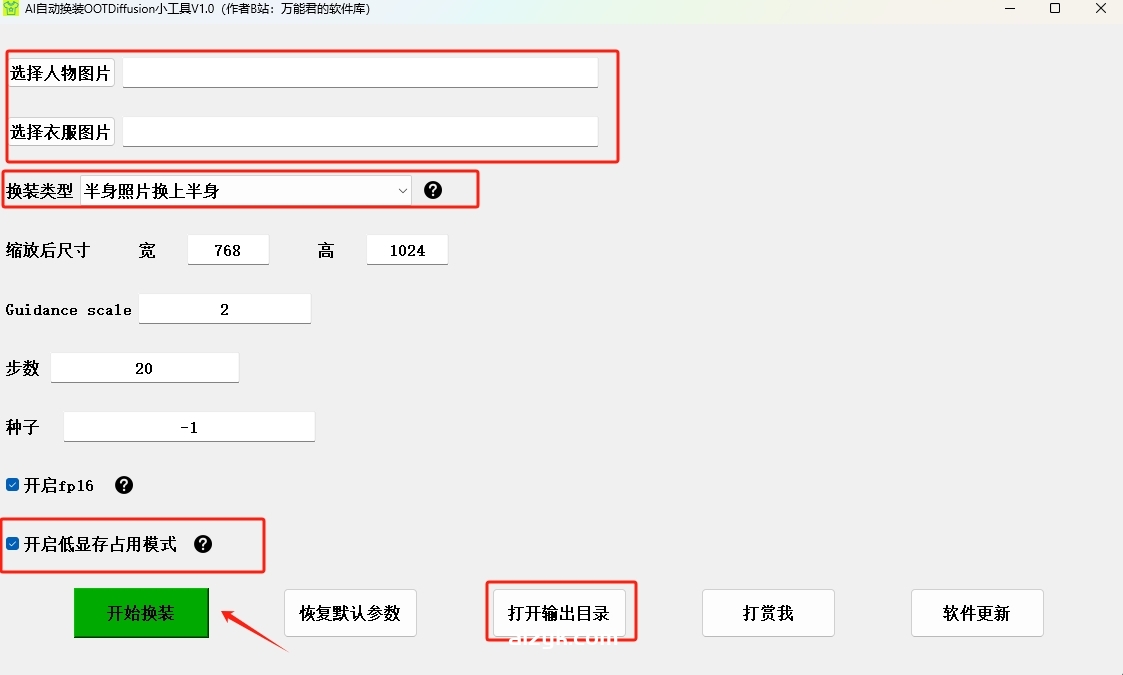This screenshot has width=1123, height=675.
Task: Click the 选择人物图片 button
Action: click(61, 72)
